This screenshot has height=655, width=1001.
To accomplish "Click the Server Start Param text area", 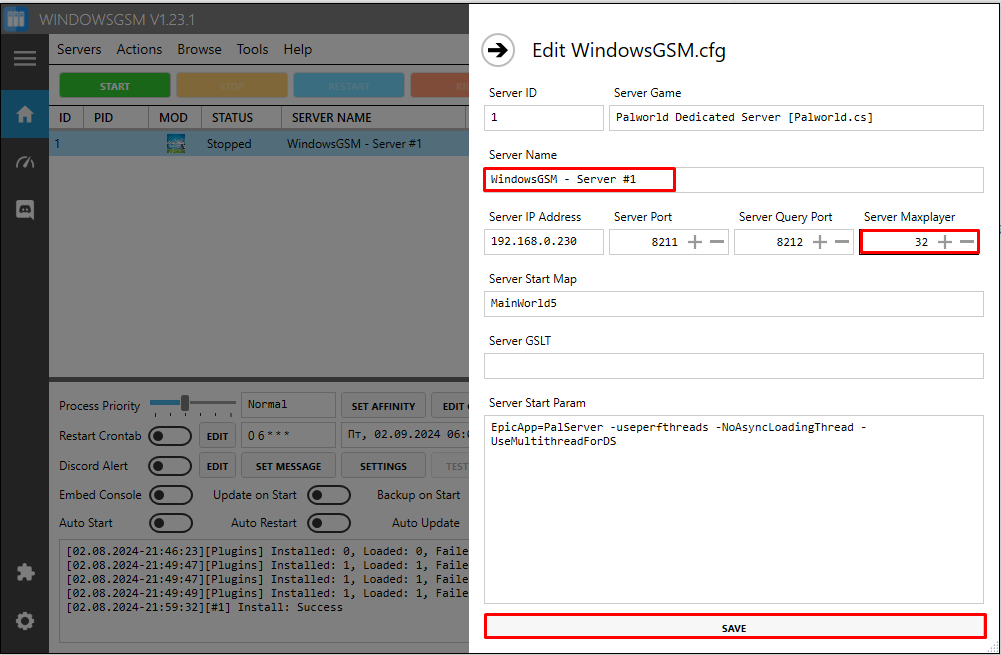I will (x=734, y=509).
